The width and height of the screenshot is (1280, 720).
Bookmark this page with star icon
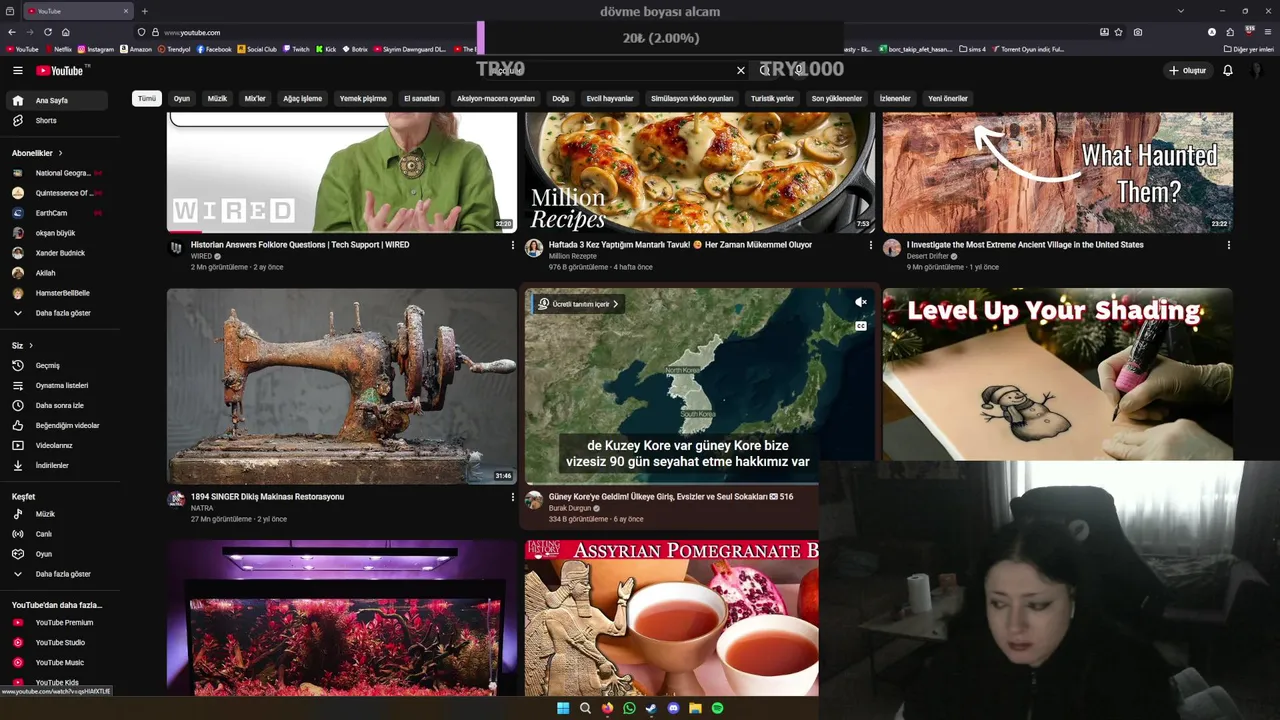[1119, 32]
